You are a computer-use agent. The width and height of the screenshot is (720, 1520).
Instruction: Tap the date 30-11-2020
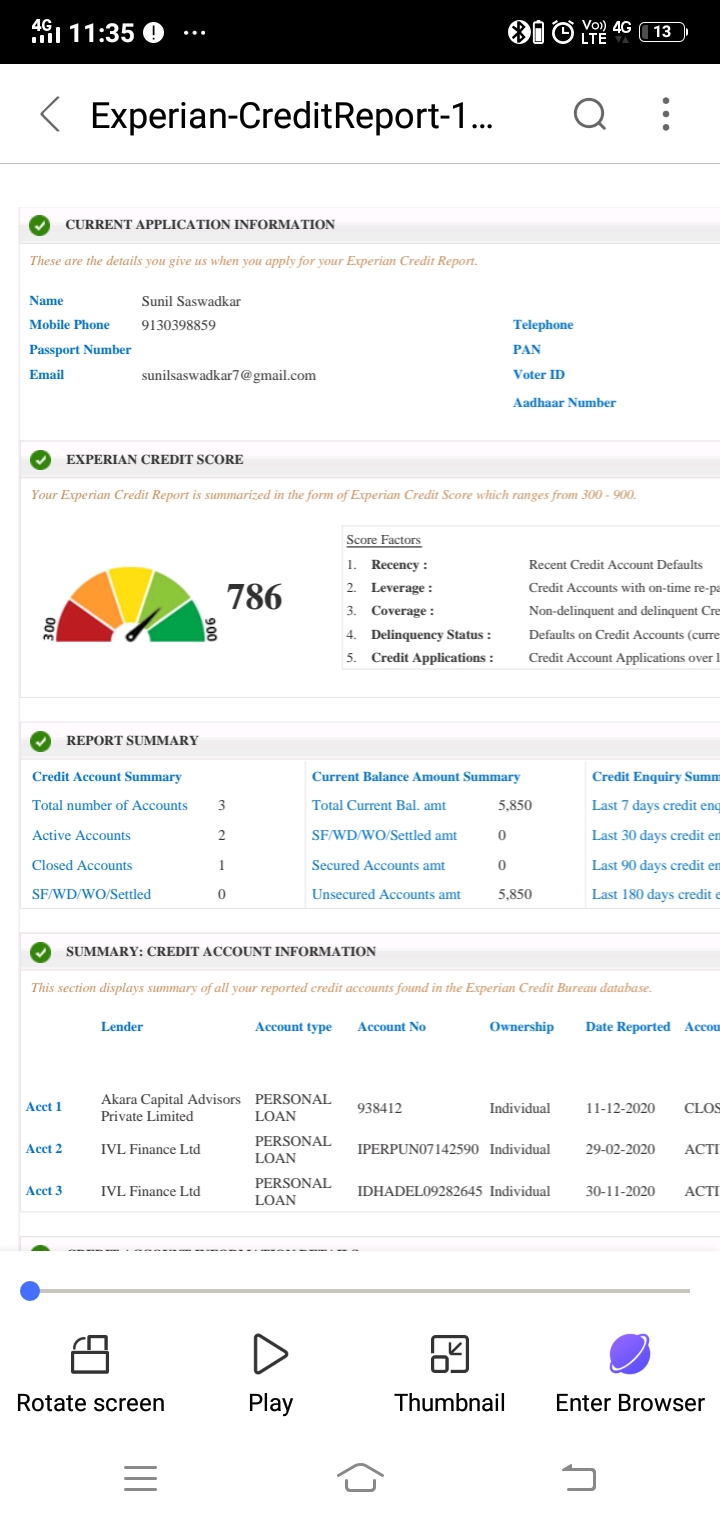click(x=621, y=1192)
